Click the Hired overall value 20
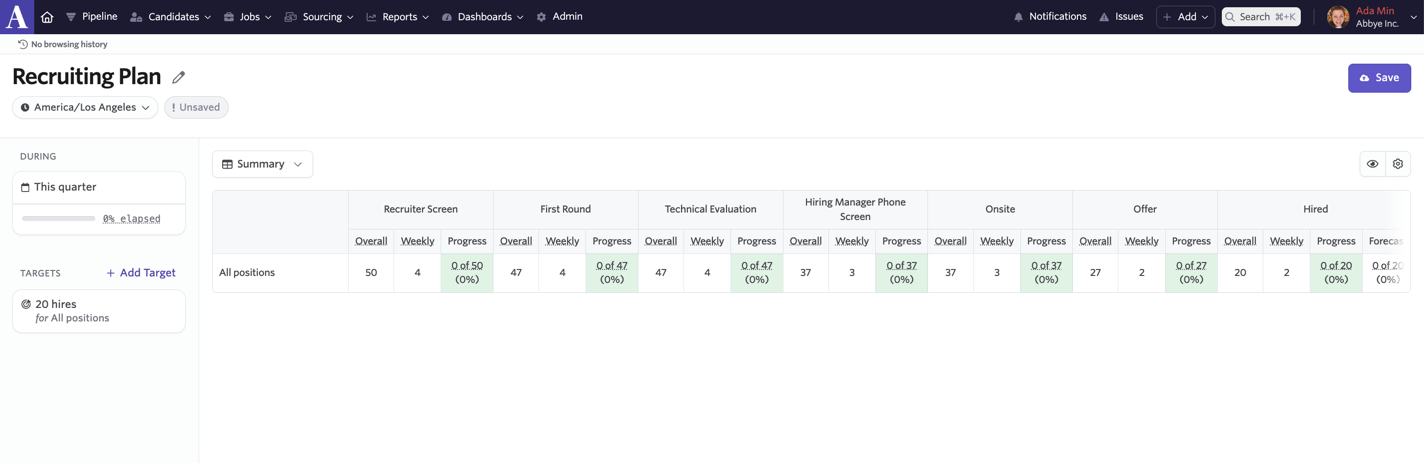Screen dimensions: 1424x463 click(x=1240, y=272)
